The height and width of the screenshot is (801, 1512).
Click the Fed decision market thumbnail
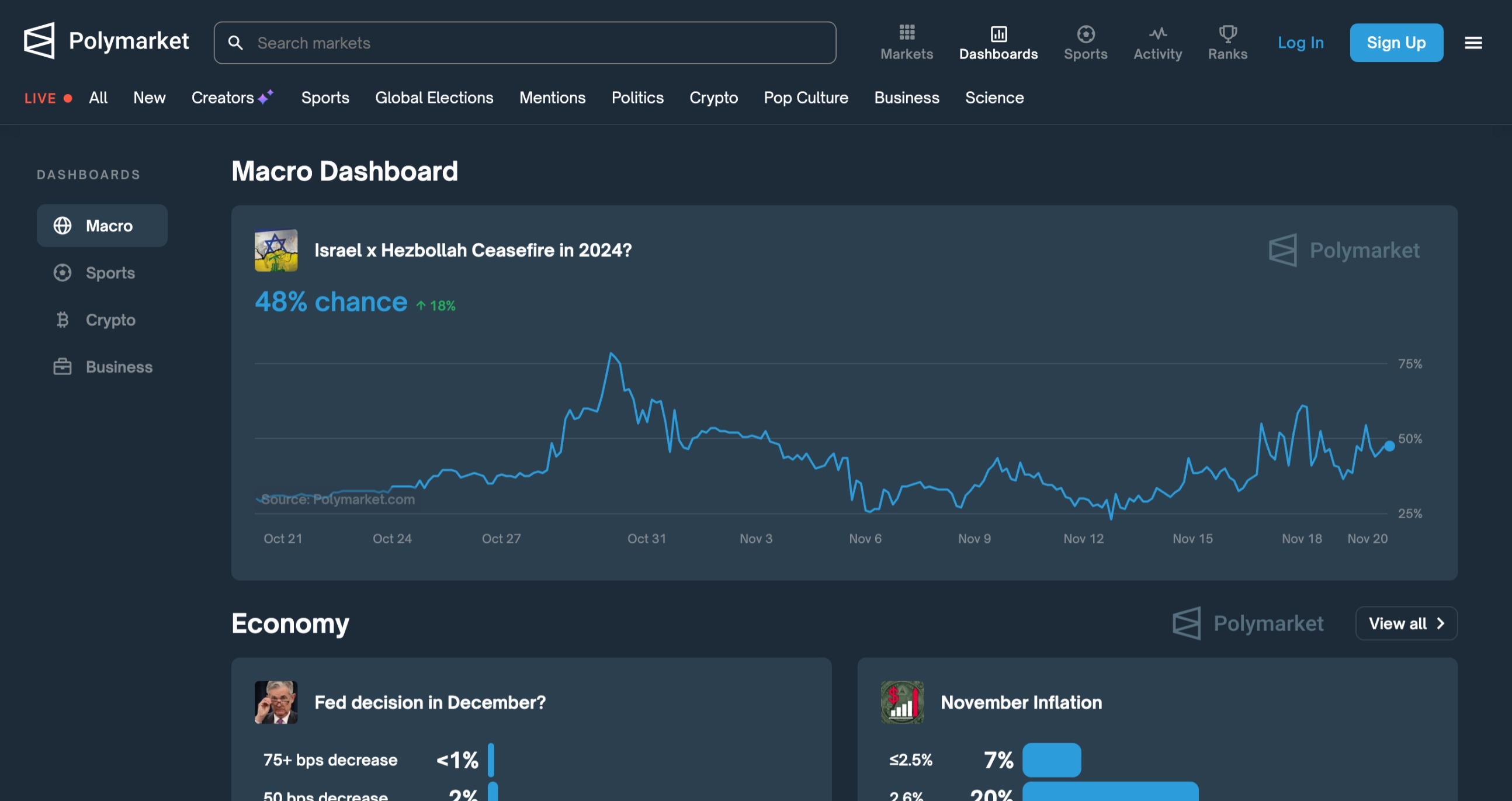(276, 702)
